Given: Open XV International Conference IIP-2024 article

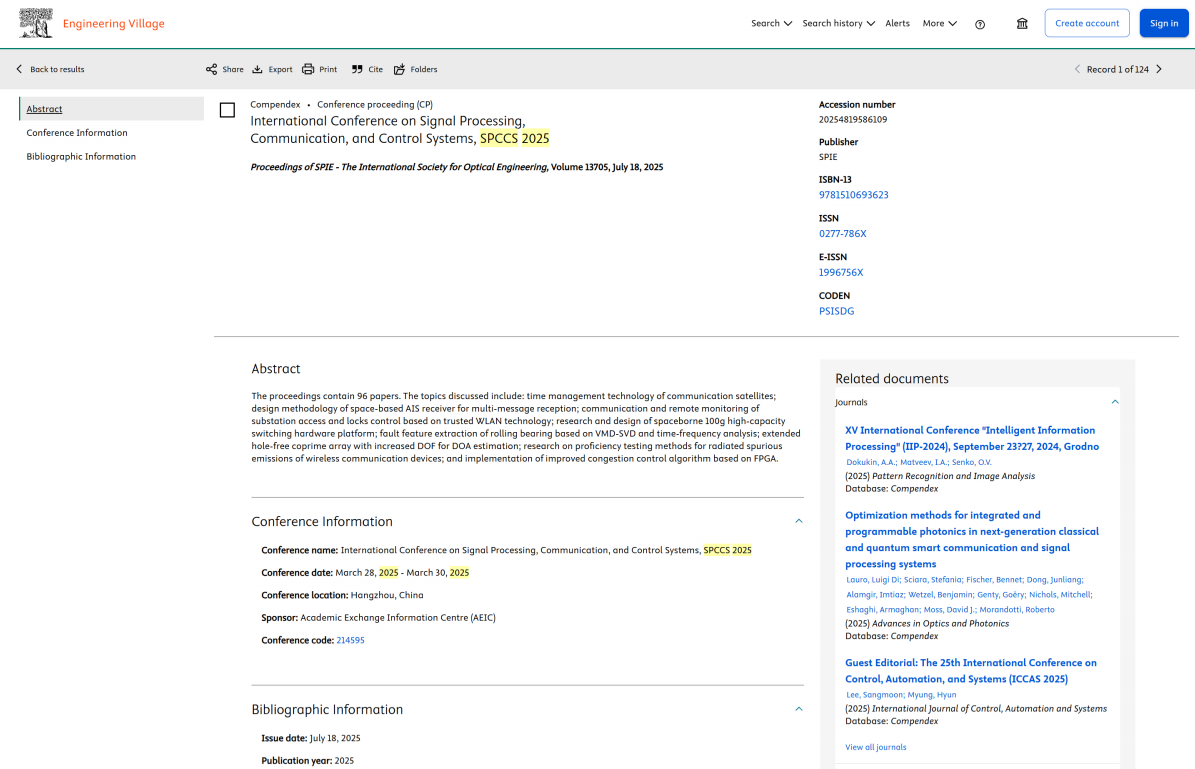Looking at the screenshot, I should coord(972,438).
